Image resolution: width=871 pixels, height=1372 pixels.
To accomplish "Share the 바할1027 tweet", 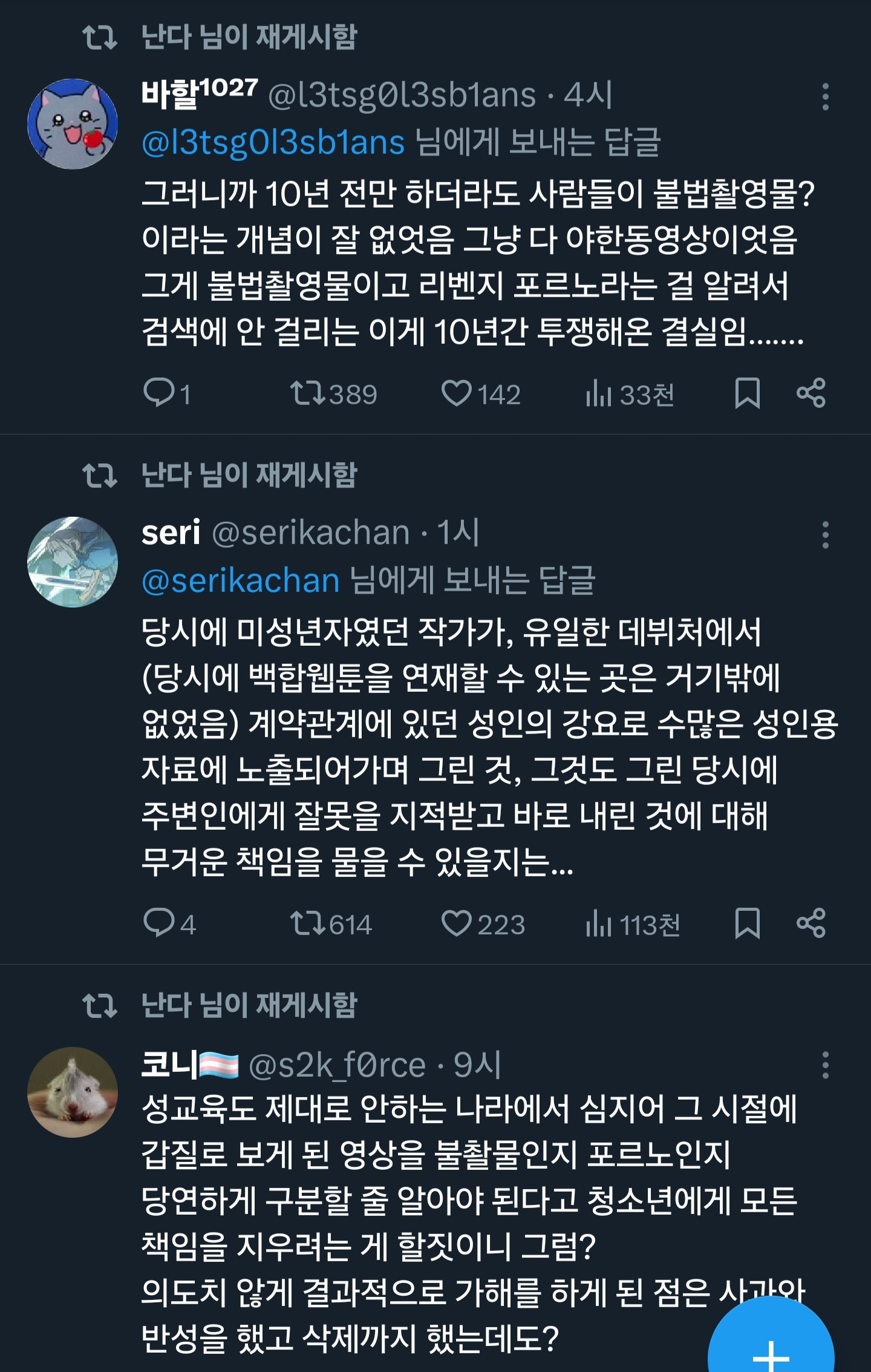I will point(811,393).
